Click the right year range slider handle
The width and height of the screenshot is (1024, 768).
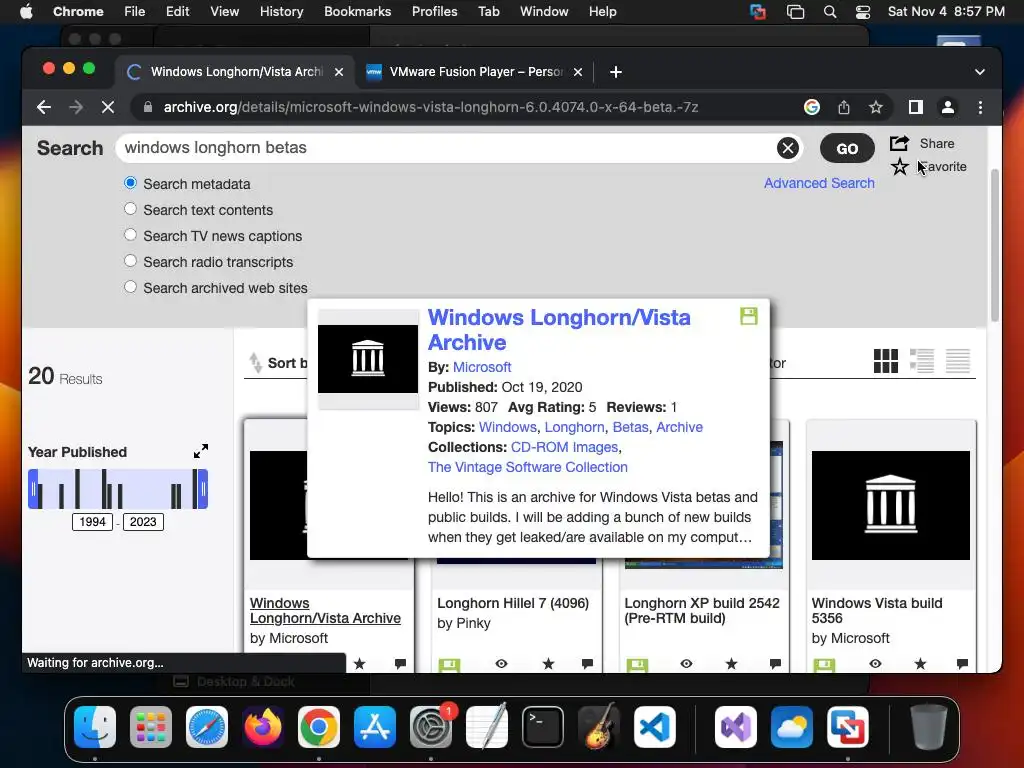pos(203,489)
